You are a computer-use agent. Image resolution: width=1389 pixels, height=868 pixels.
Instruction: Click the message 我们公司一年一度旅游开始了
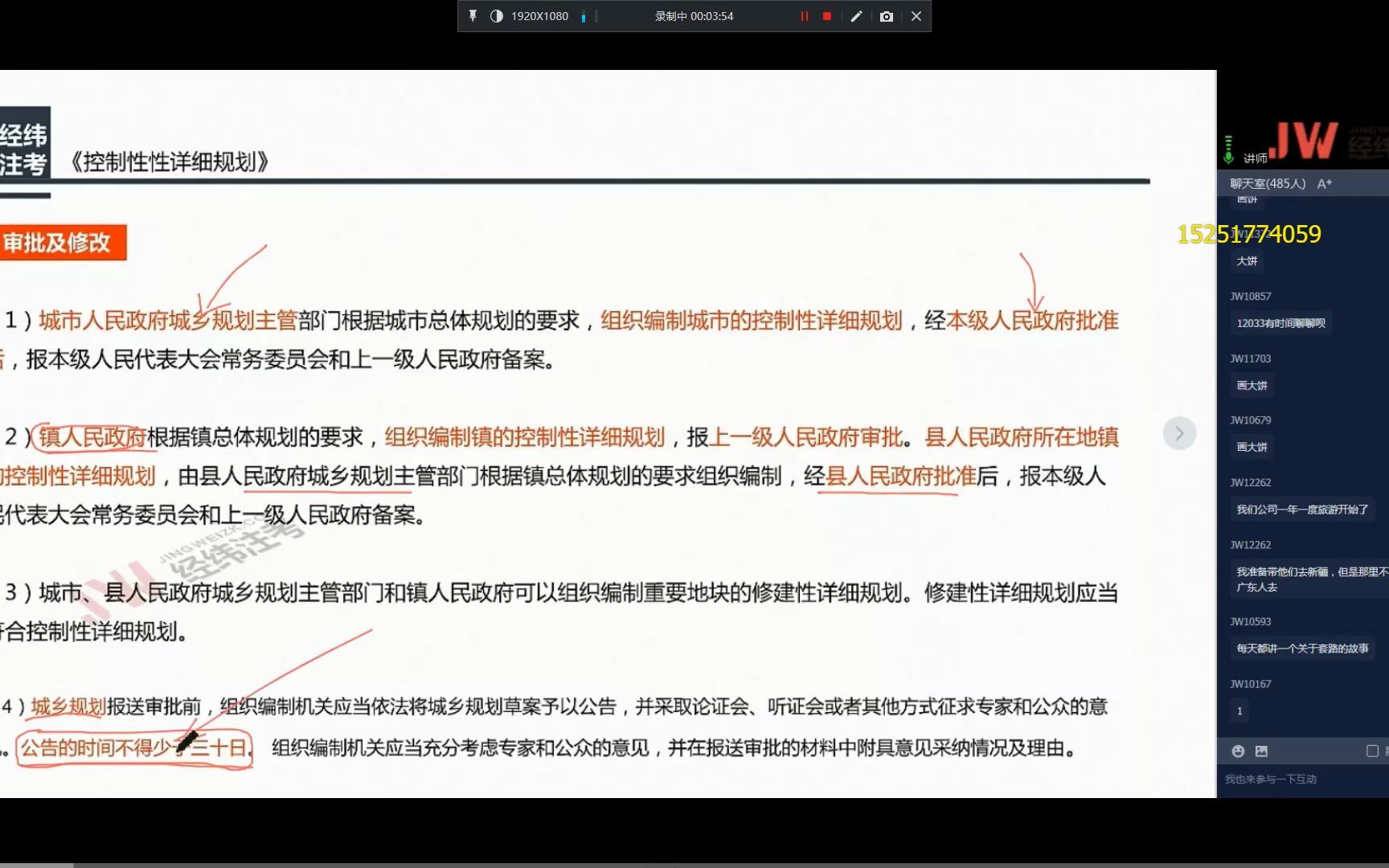[x=1302, y=510]
